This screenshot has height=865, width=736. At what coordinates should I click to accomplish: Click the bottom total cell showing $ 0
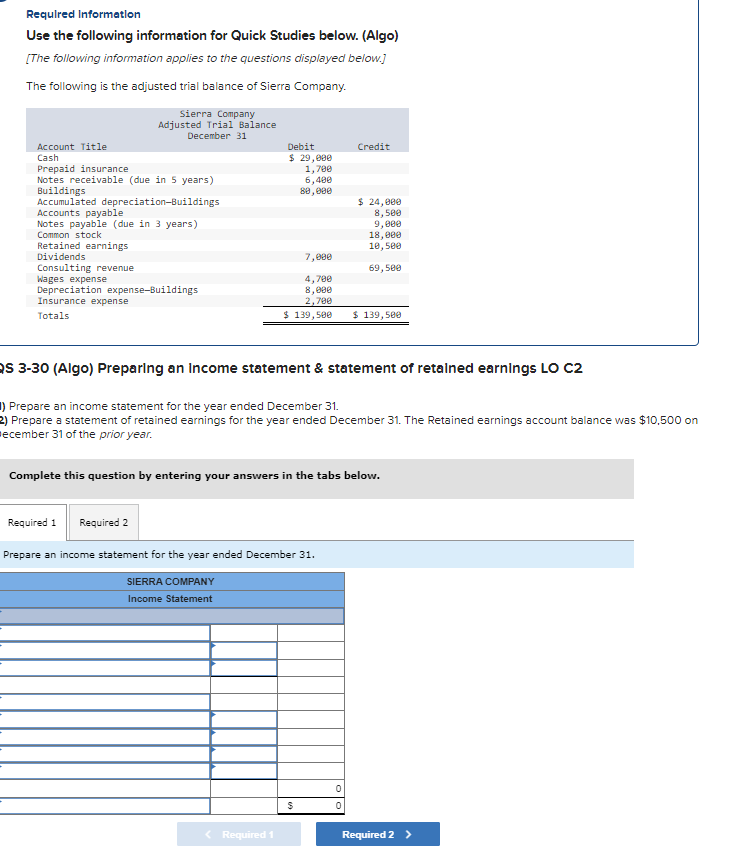311,805
